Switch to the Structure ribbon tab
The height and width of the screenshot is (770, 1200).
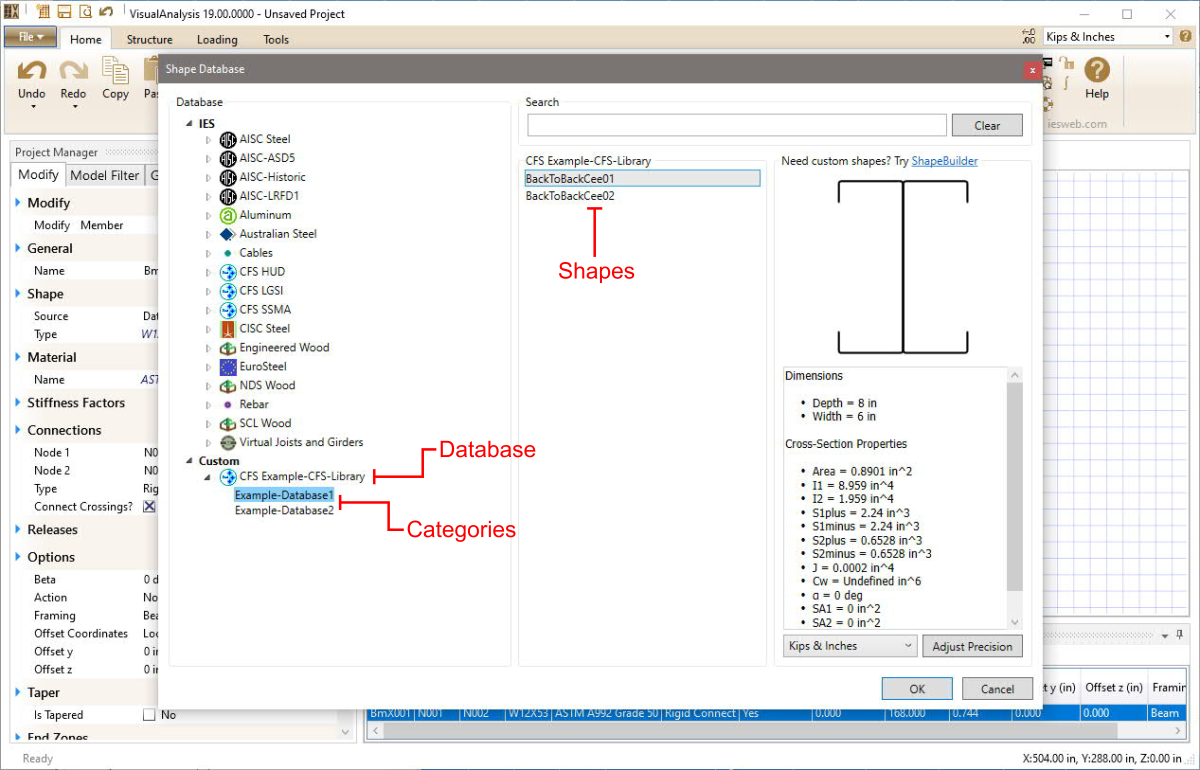click(x=149, y=40)
